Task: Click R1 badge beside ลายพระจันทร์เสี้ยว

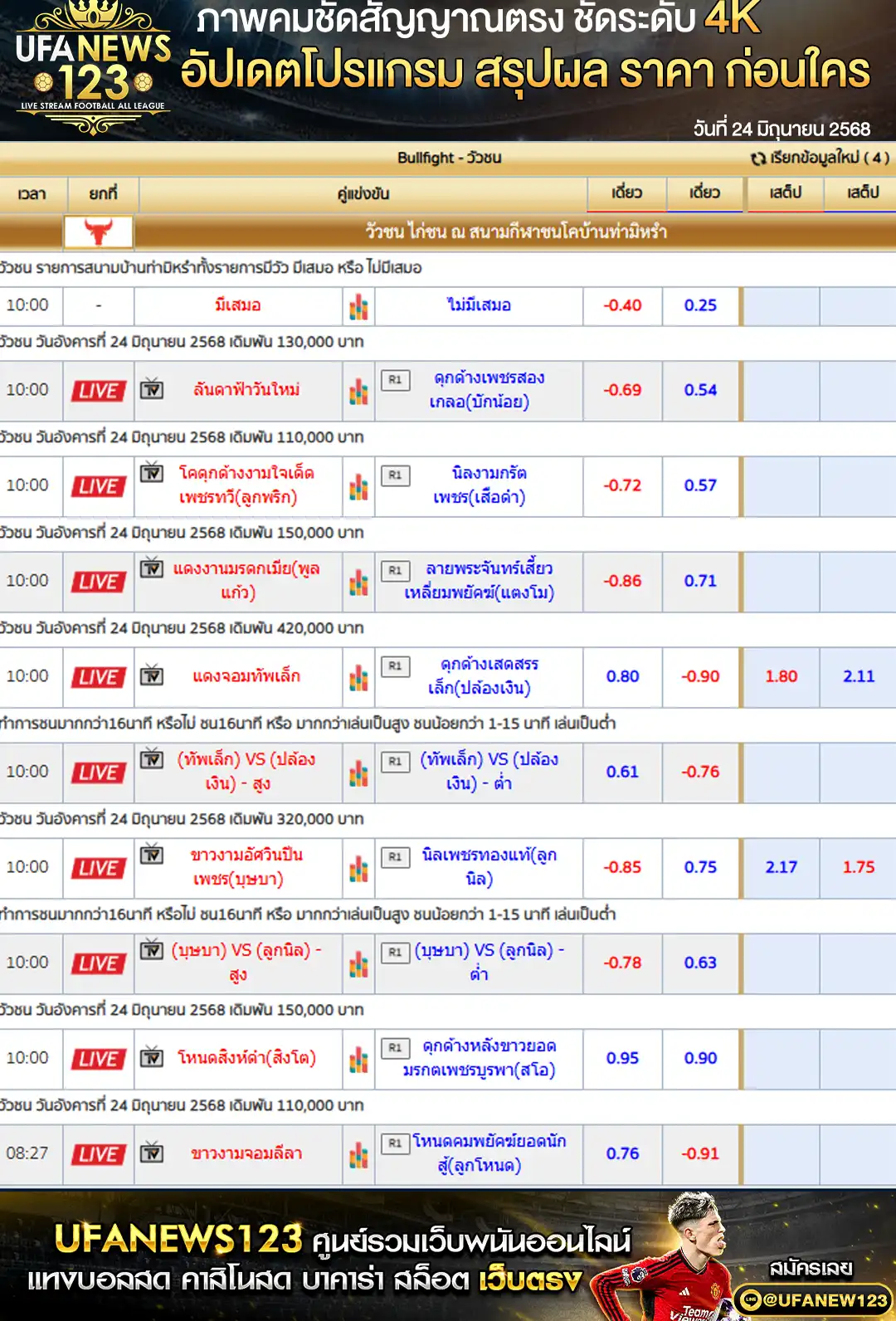Action: [395, 571]
